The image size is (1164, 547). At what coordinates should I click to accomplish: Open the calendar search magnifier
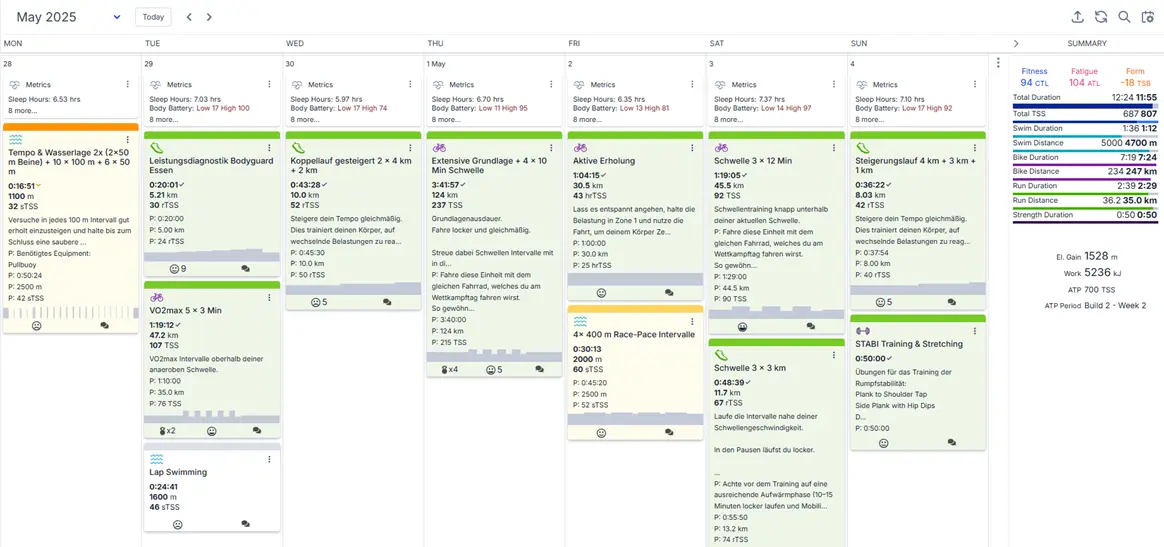point(1124,17)
